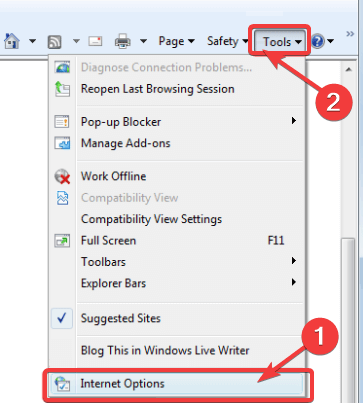Open the Home button dropdown arrow
363x403 pixels.
[x=32, y=41]
